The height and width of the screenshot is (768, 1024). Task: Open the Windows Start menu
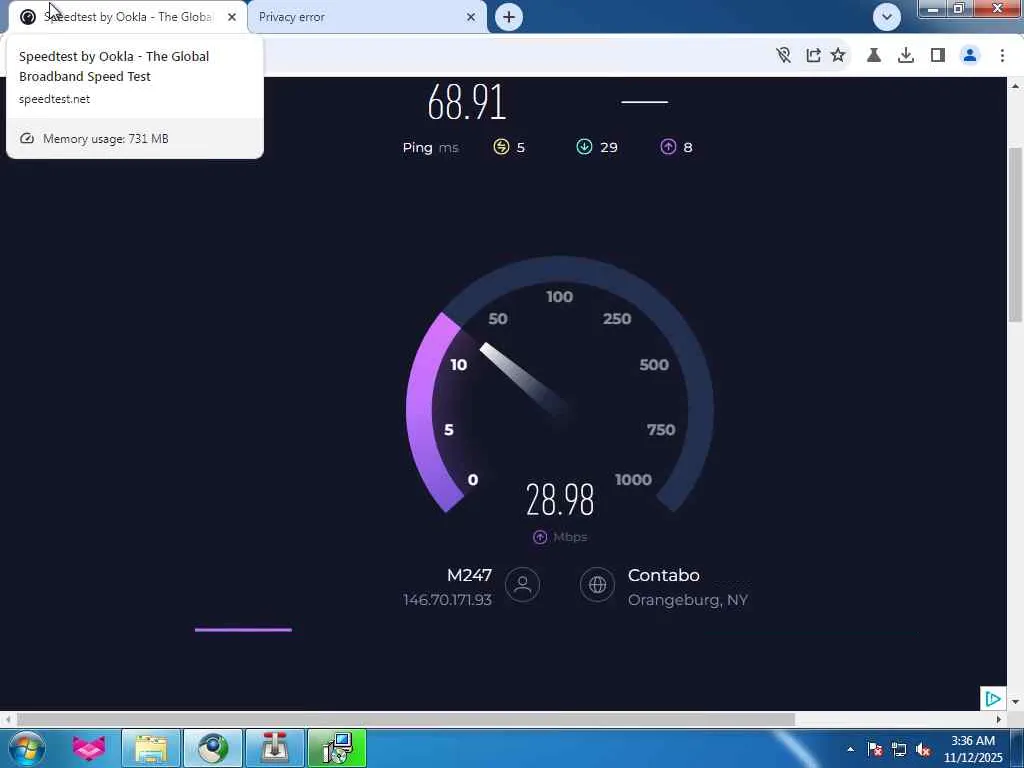pos(26,748)
